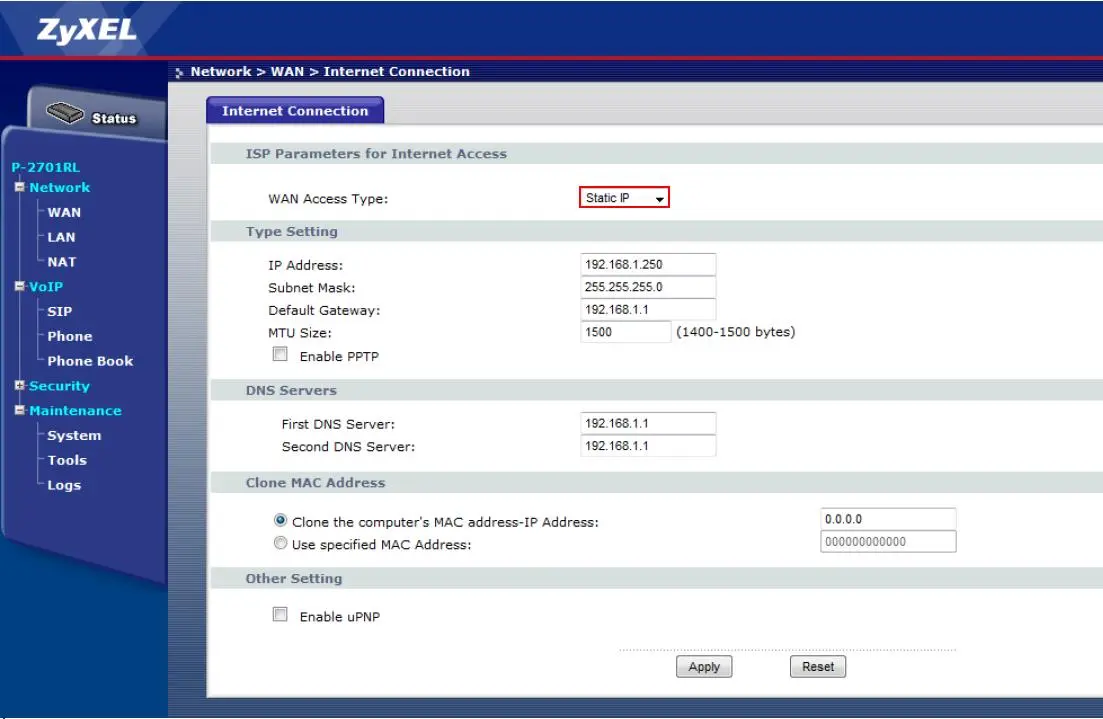Click the specified MAC address field
Image resolution: width=1103 pixels, height=719 pixels.
click(888, 542)
